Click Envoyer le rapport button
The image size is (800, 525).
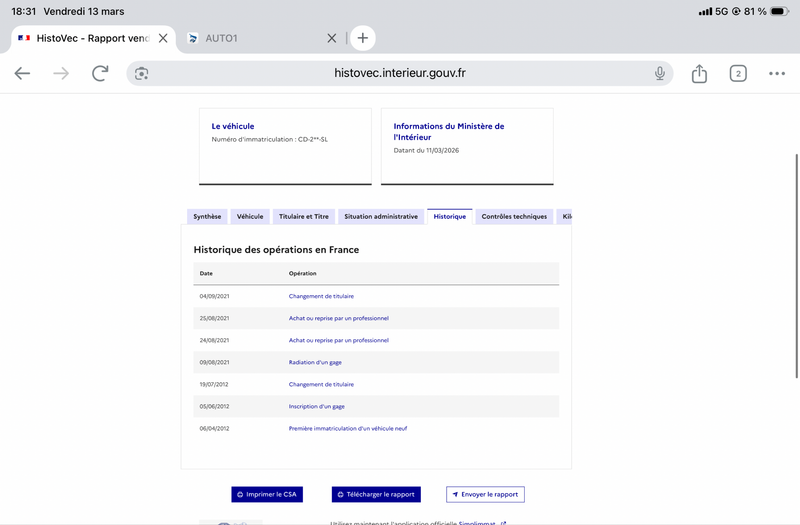point(485,494)
